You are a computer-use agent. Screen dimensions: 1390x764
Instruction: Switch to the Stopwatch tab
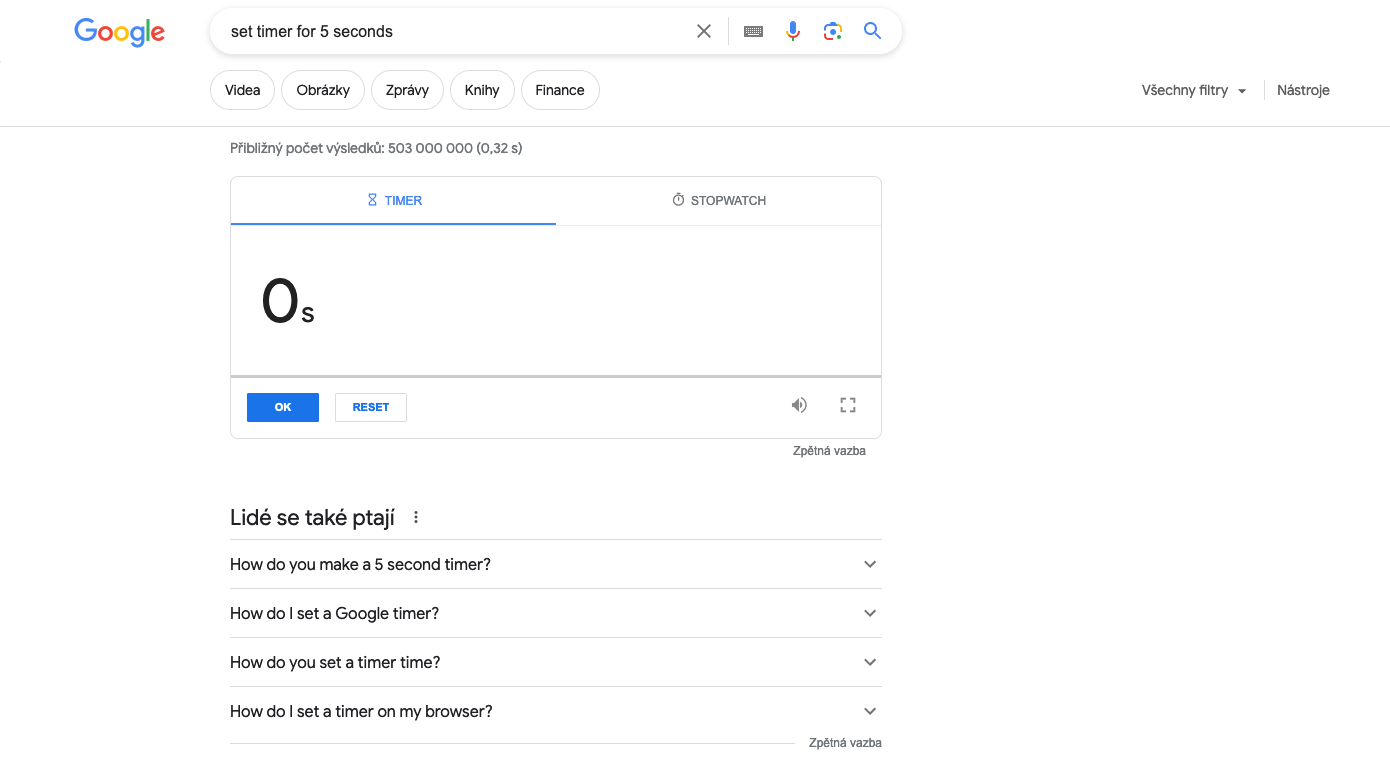pyautogui.click(x=719, y=200)
